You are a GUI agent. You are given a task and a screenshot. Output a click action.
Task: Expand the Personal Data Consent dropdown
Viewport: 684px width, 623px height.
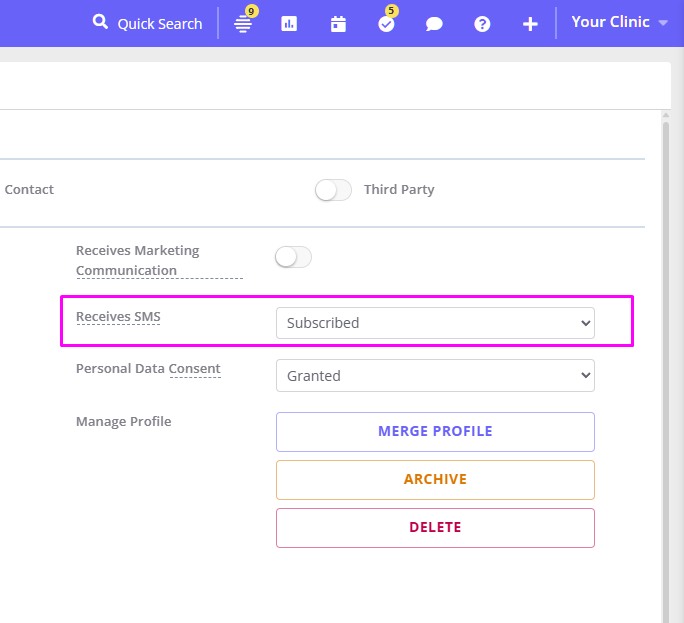coord(435,376)
